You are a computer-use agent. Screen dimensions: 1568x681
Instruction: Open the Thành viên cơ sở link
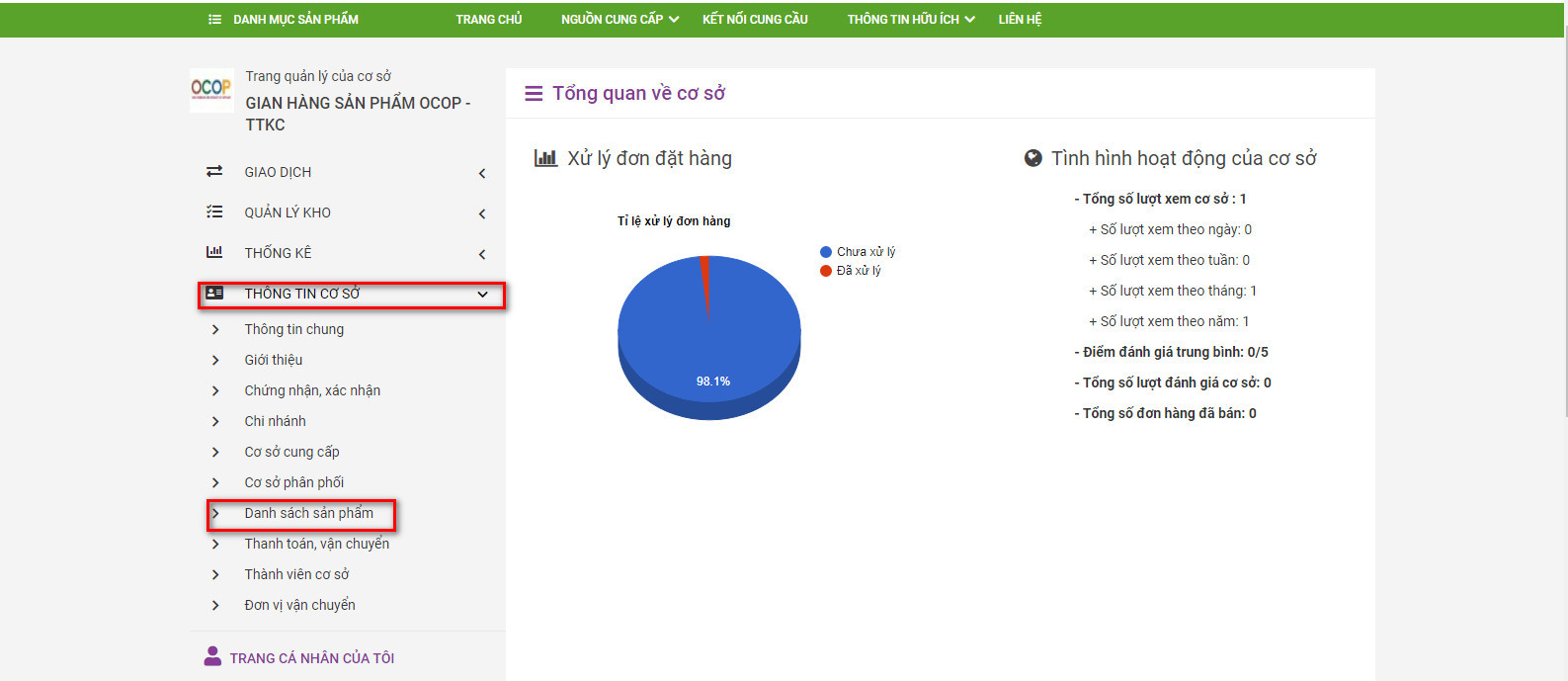(x=296, y=574)
